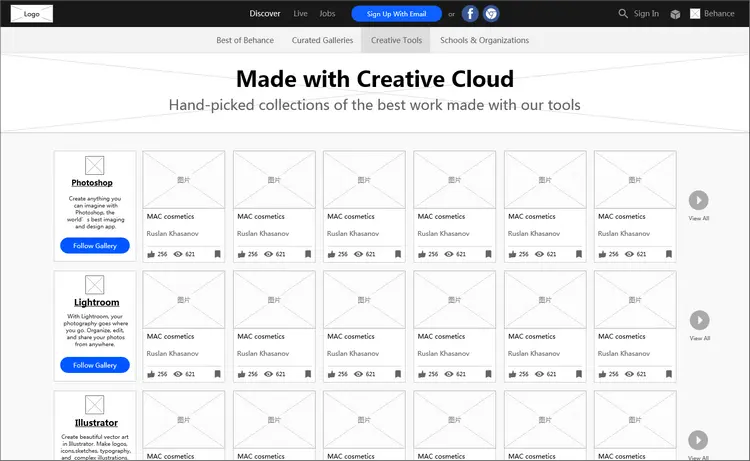Like the first project in the Photoshop row
Image resolution: width=750 pixels, height=461 pixels.
coord(151,254)
